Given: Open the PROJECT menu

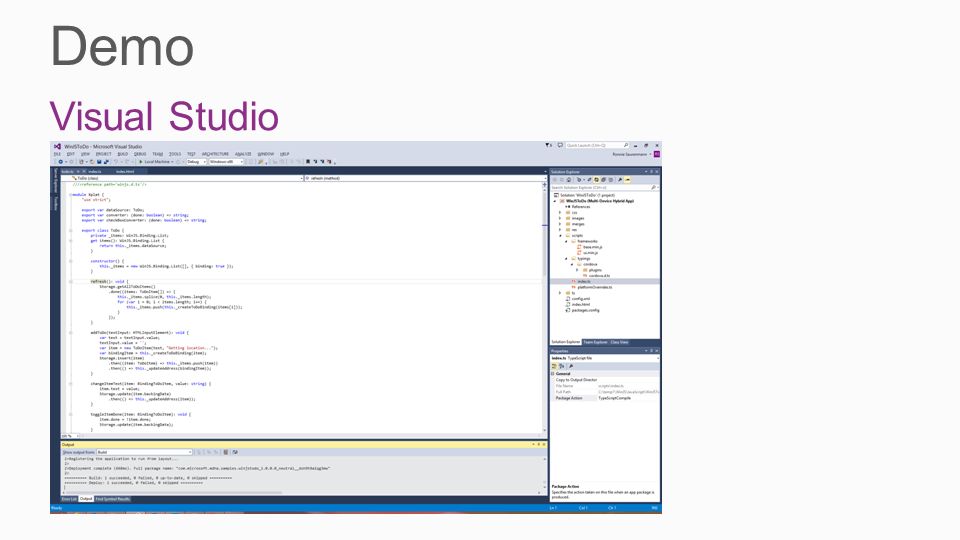Looking at the screenshot, I should [103, 154].
